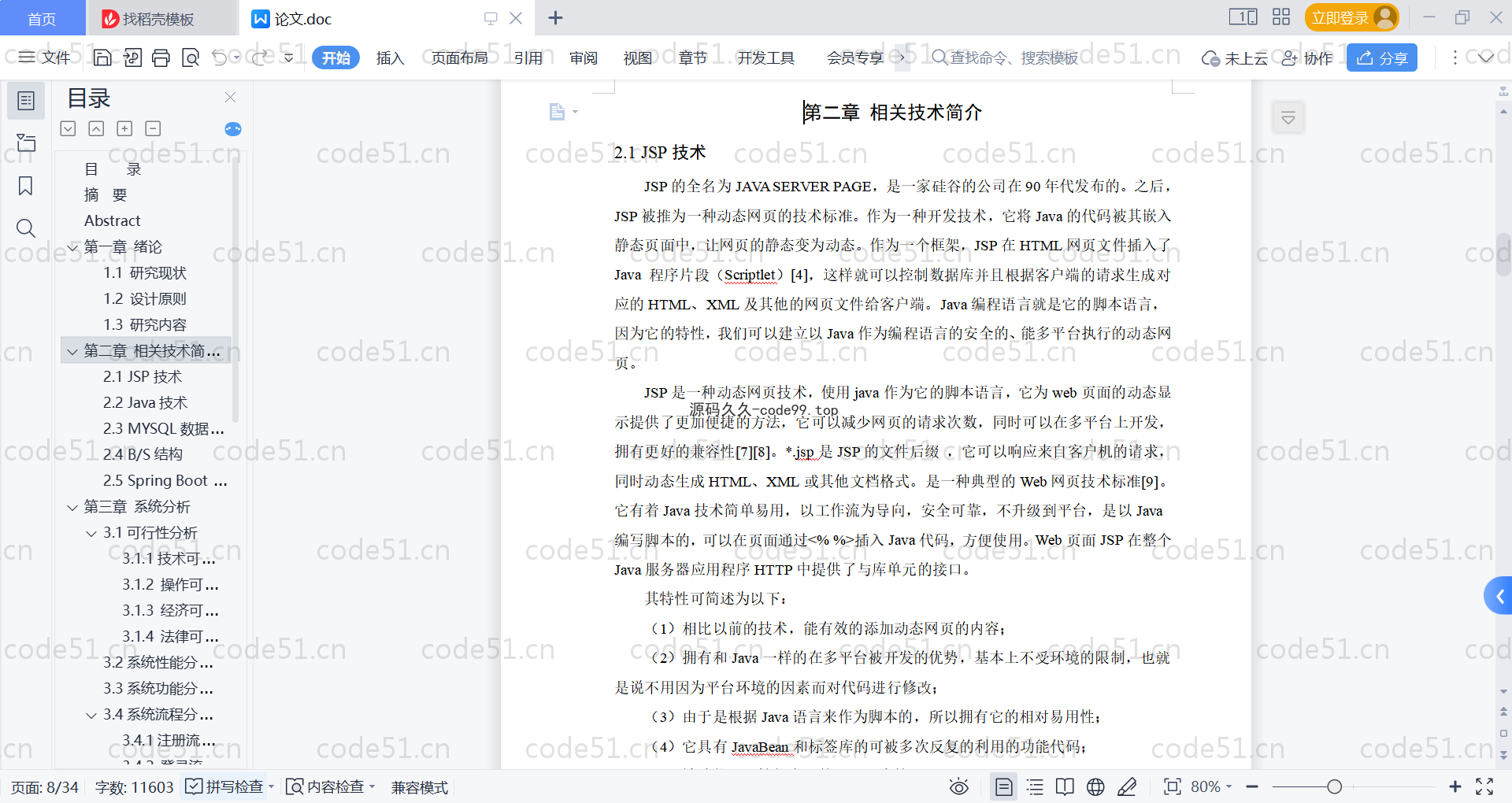Switch to page layout view icon
Image resolution: width=1512 pixels, height=803 pixels.
[1004, 786]
